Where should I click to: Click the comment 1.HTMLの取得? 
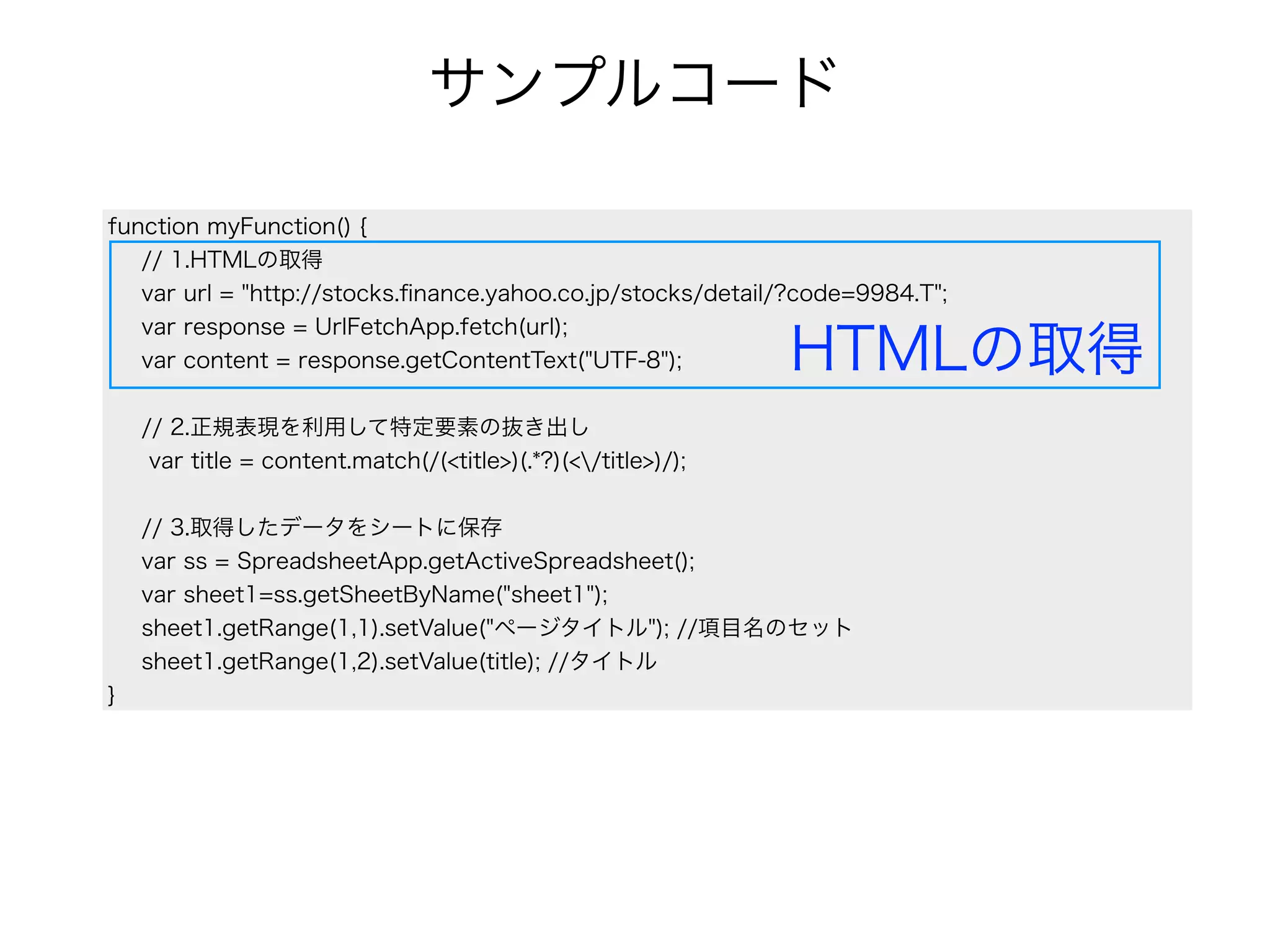(231, 260)
